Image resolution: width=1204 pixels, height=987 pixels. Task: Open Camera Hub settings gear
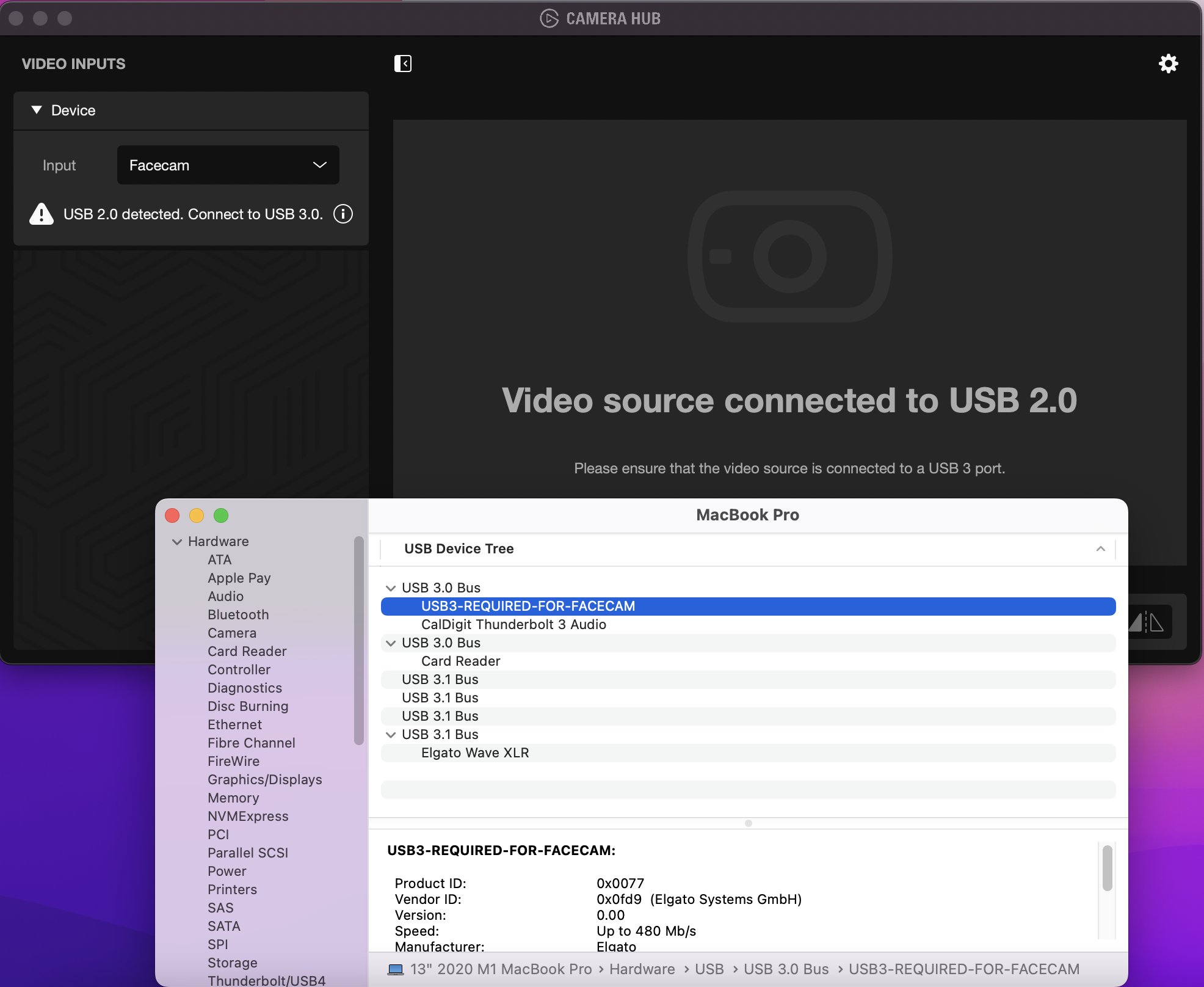1168,64
